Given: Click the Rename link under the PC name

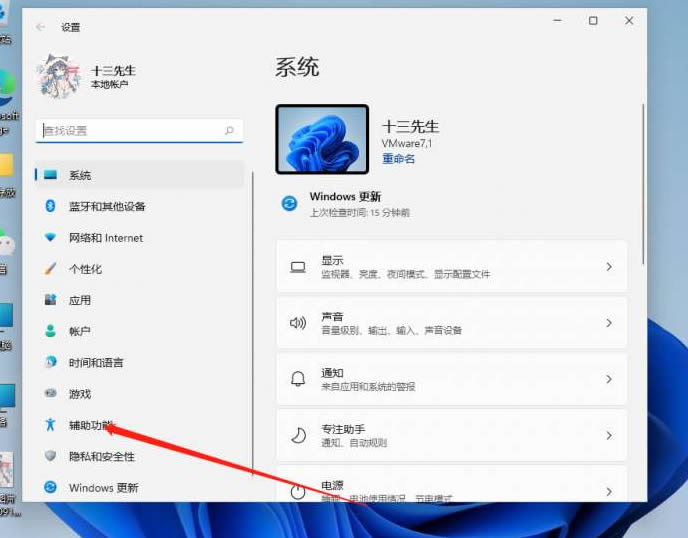Looking at the screenshot, I should pyautogui.click(x=398, y=159).
